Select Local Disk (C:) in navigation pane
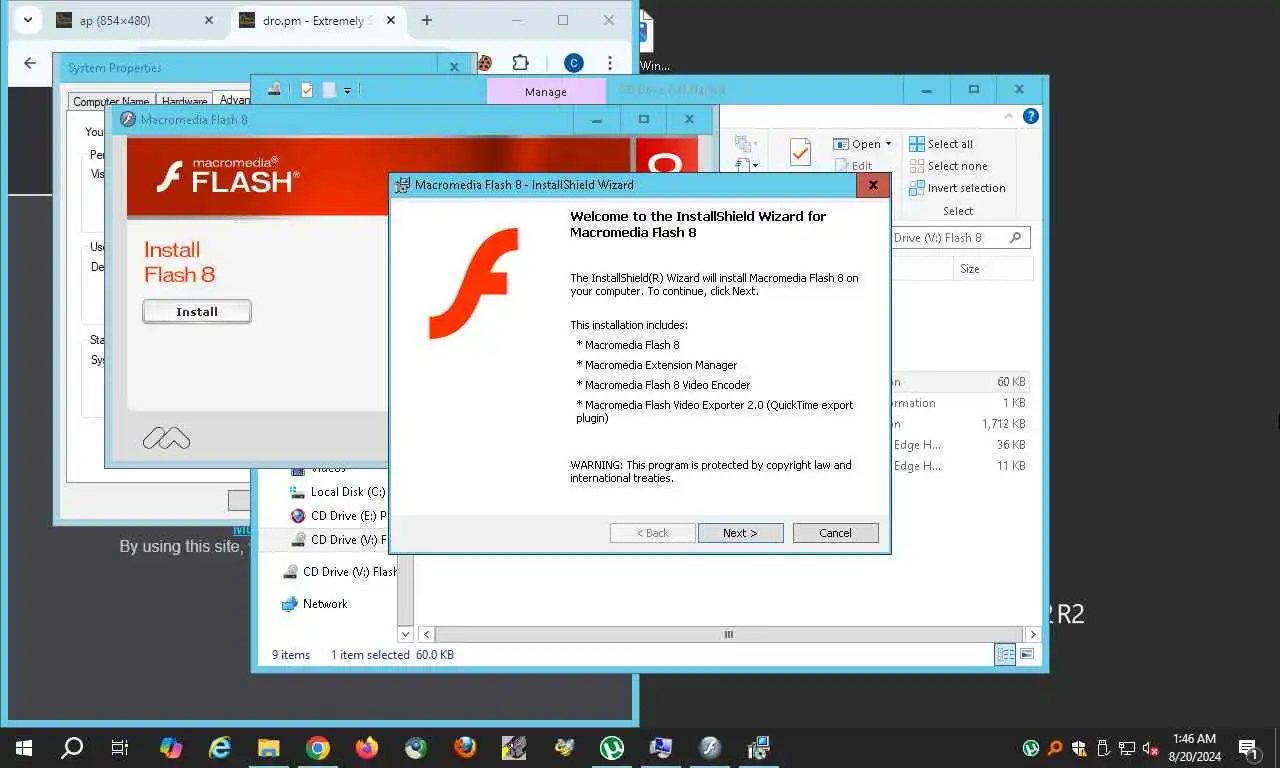This screenshot has width=1280, height=768. (337, 492)
